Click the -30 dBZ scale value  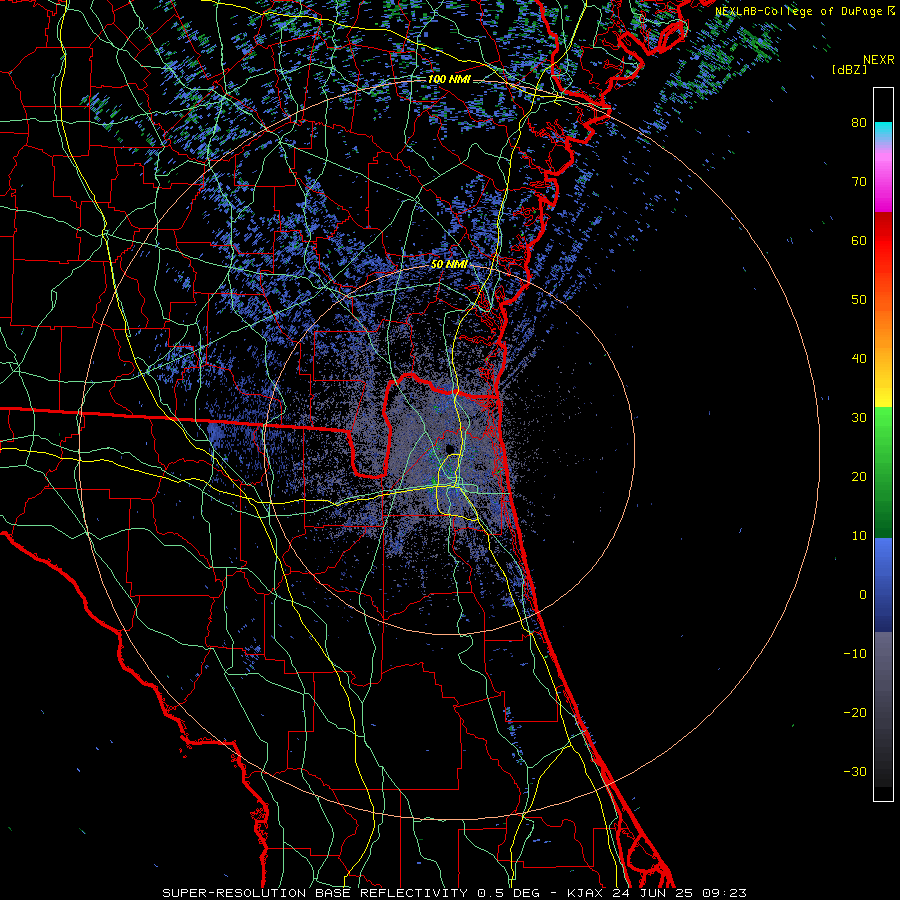[855, 773]
